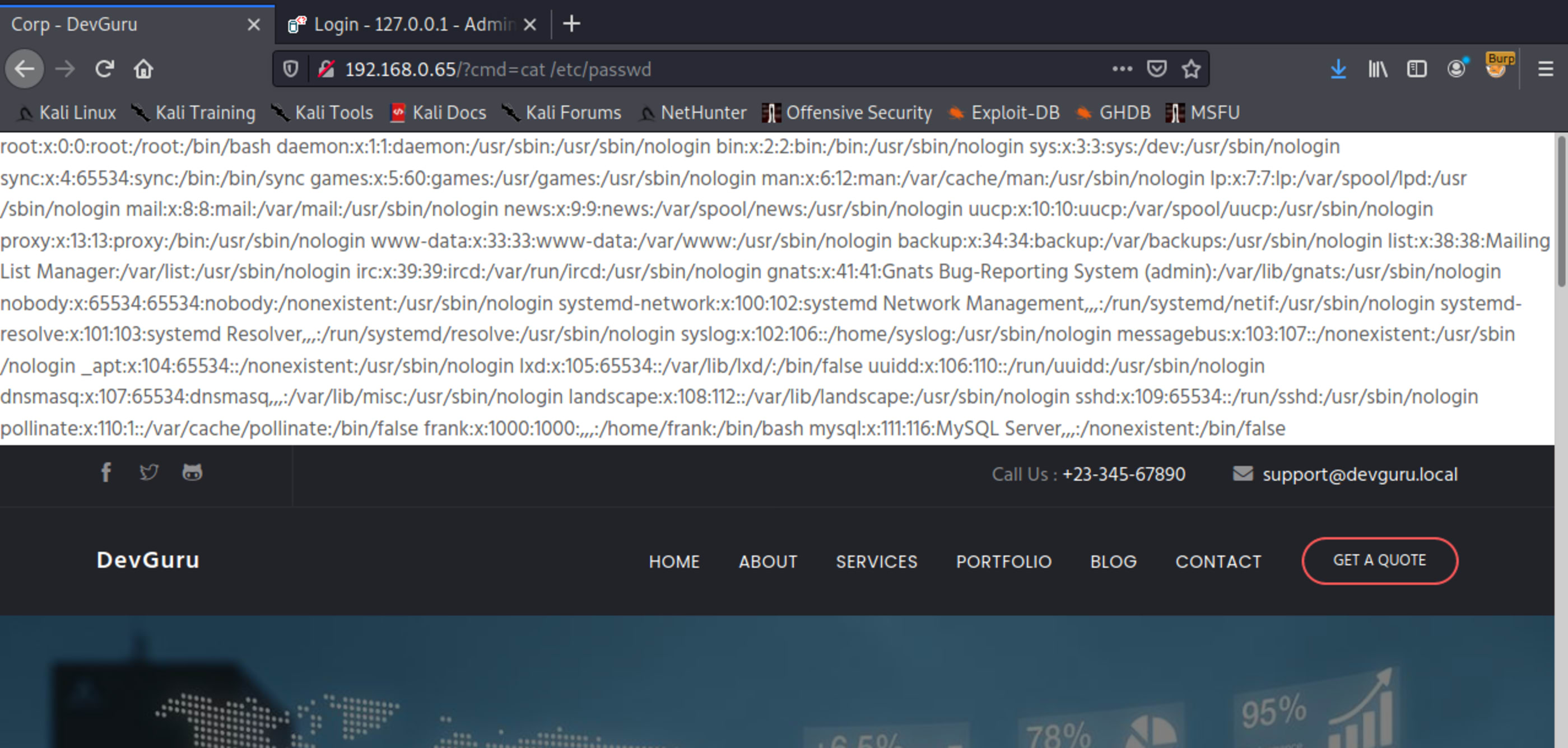Open the Library history and bookmarks menu
This screenshot has height=748, width=1568.
1378,69
